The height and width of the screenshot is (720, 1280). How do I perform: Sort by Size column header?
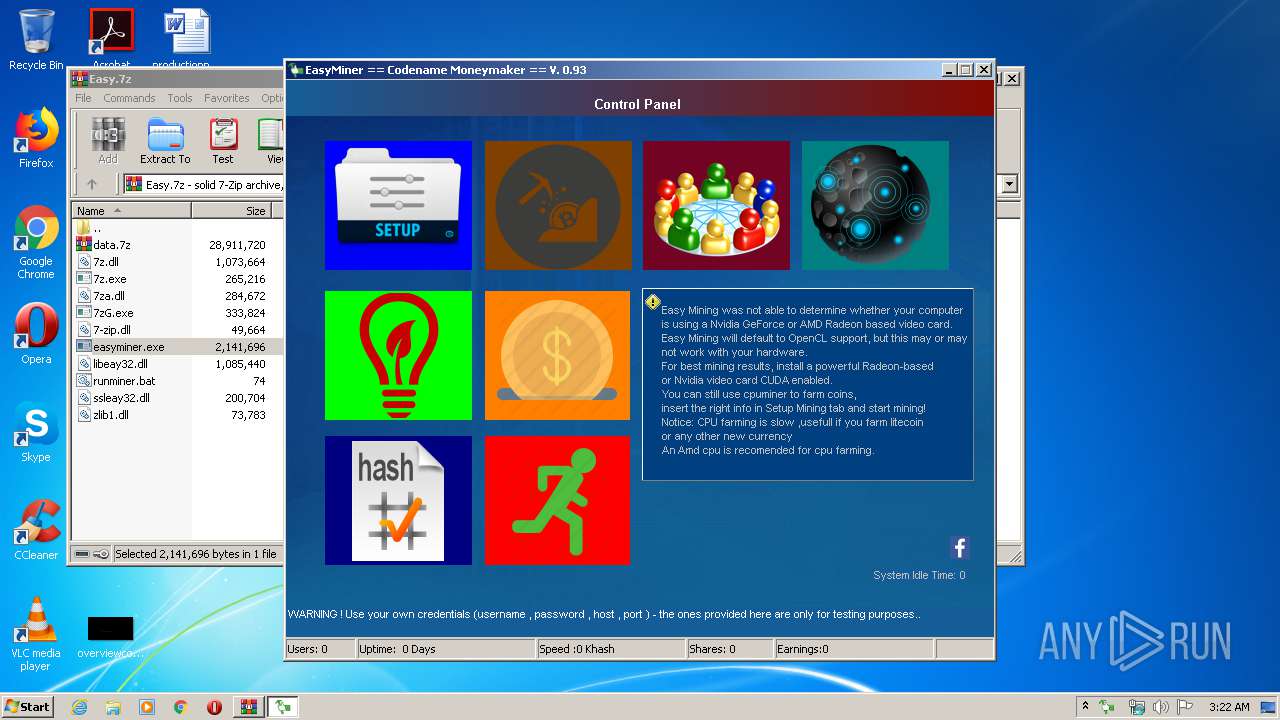237,211
